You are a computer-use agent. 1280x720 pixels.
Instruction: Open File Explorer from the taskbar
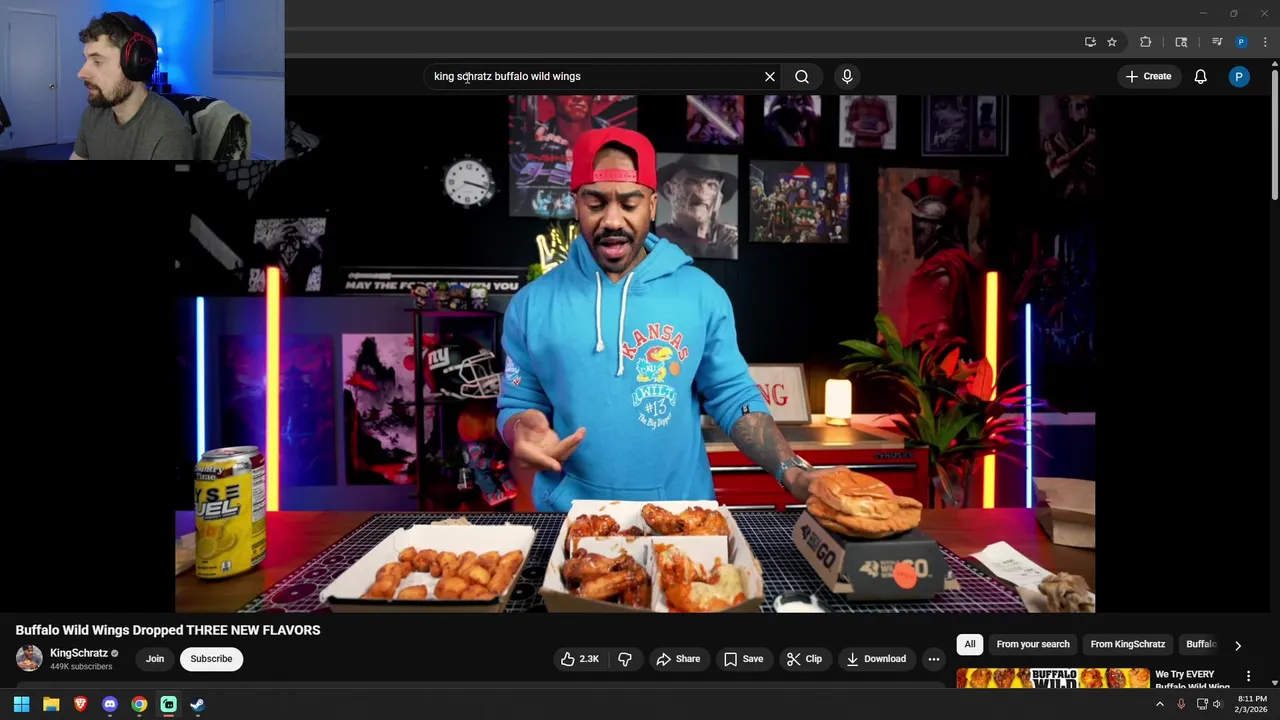(51, 704)
